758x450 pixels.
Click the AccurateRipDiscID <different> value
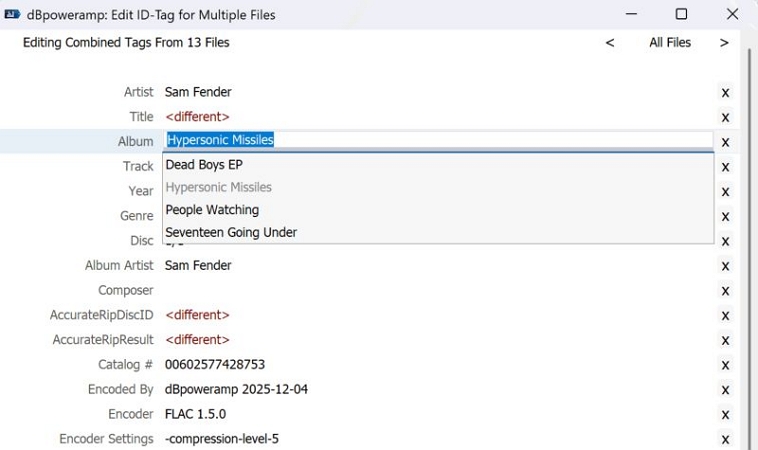pyautogui.click(x=197, y=315)
